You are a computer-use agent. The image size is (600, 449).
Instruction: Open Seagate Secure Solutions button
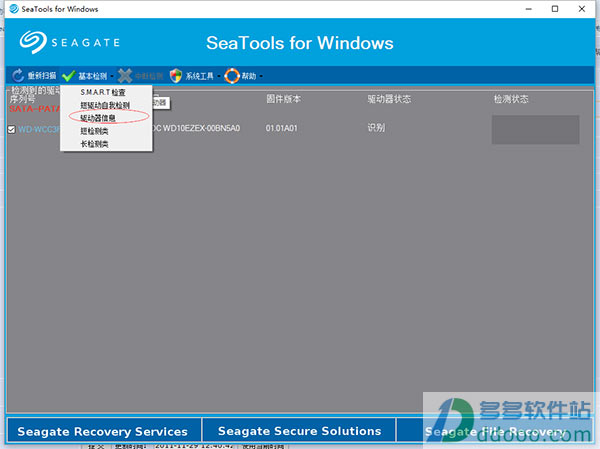pyautogui.click(x=299, y=431)
